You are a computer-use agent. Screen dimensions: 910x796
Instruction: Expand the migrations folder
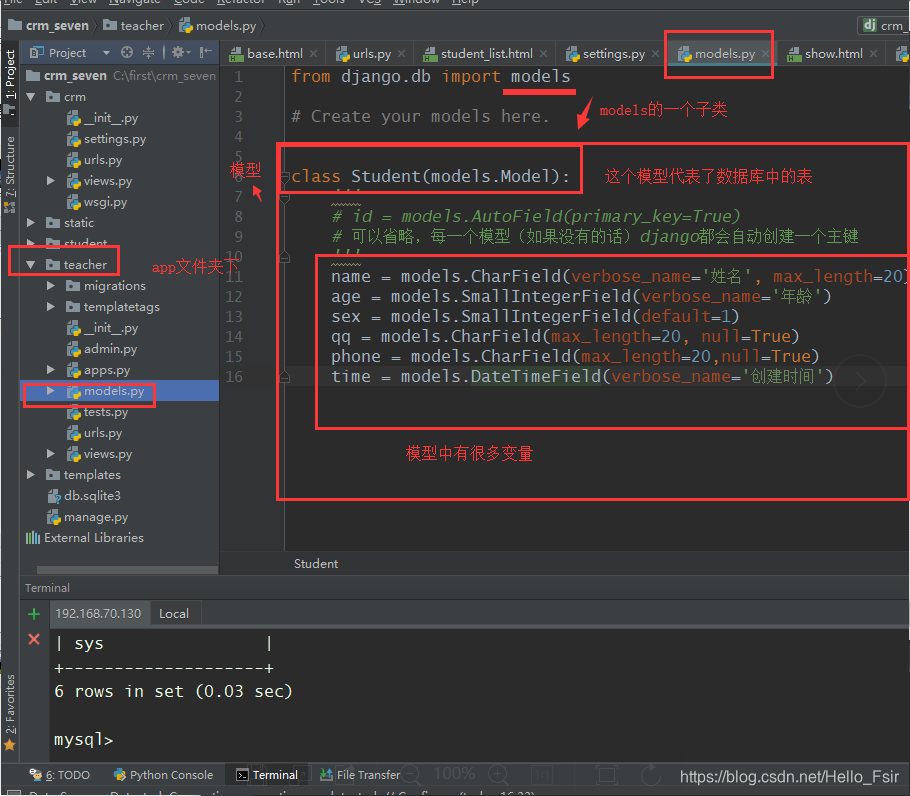pos(51,285)
